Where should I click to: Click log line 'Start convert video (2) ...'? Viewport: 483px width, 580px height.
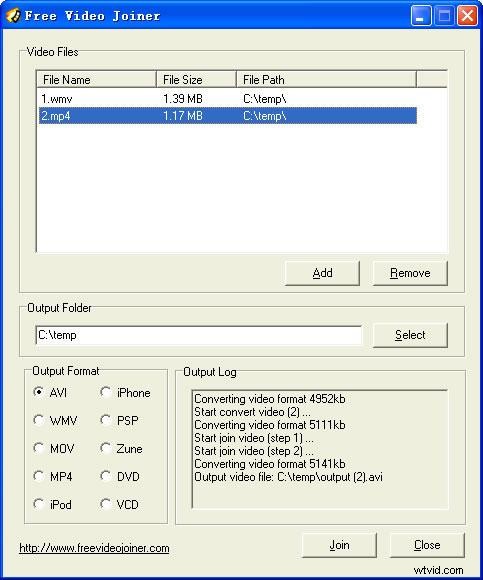pos(252,412)
